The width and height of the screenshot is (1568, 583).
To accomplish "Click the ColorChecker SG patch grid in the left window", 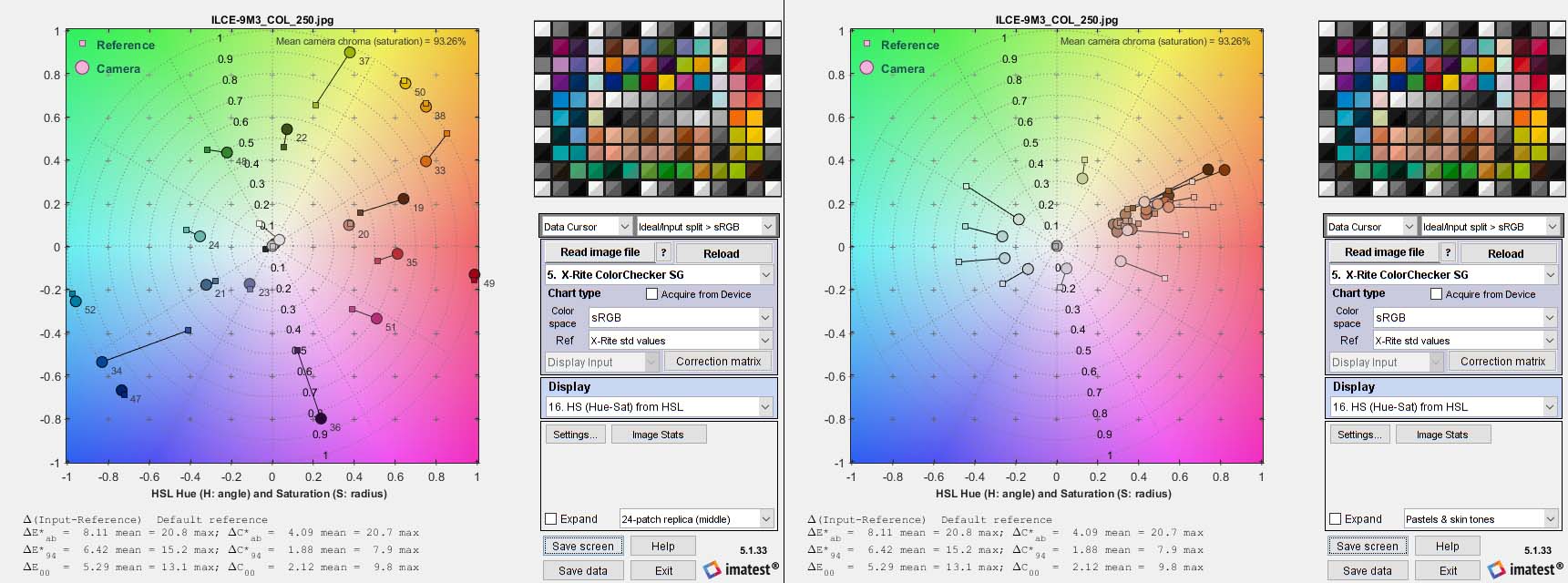I will click(657, 108).
